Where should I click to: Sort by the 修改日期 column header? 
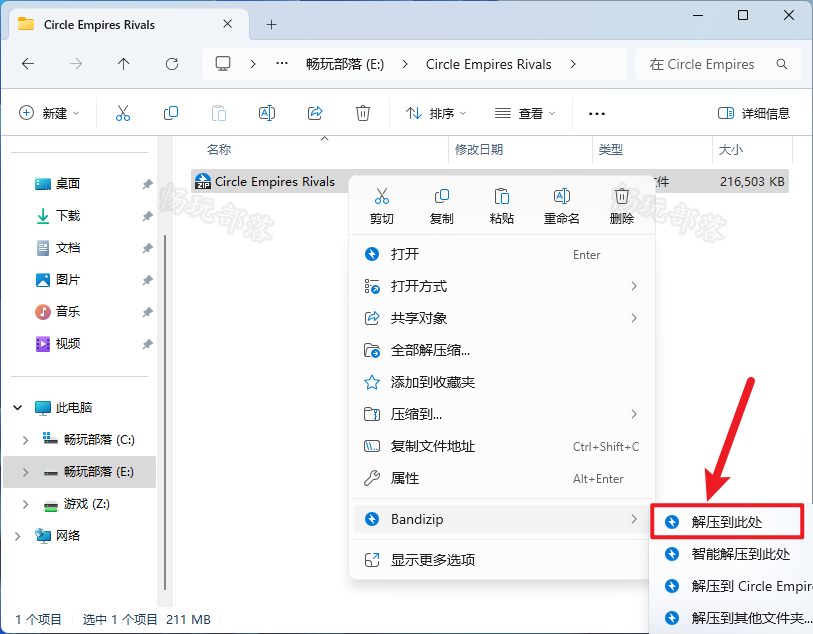(x=479, y=150)
